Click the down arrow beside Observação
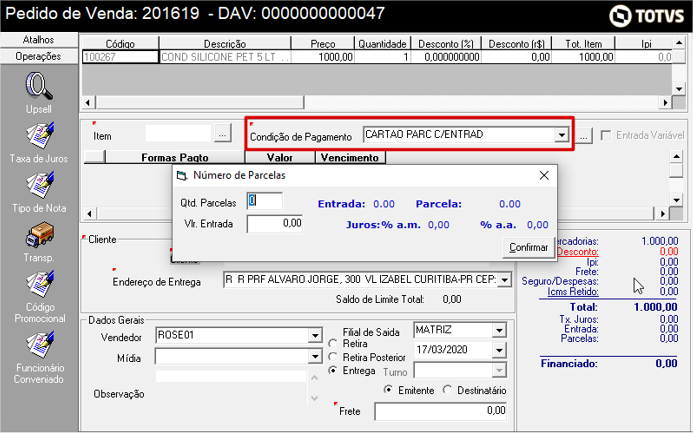This screenshot has width=693, height=433. [314, 398]
